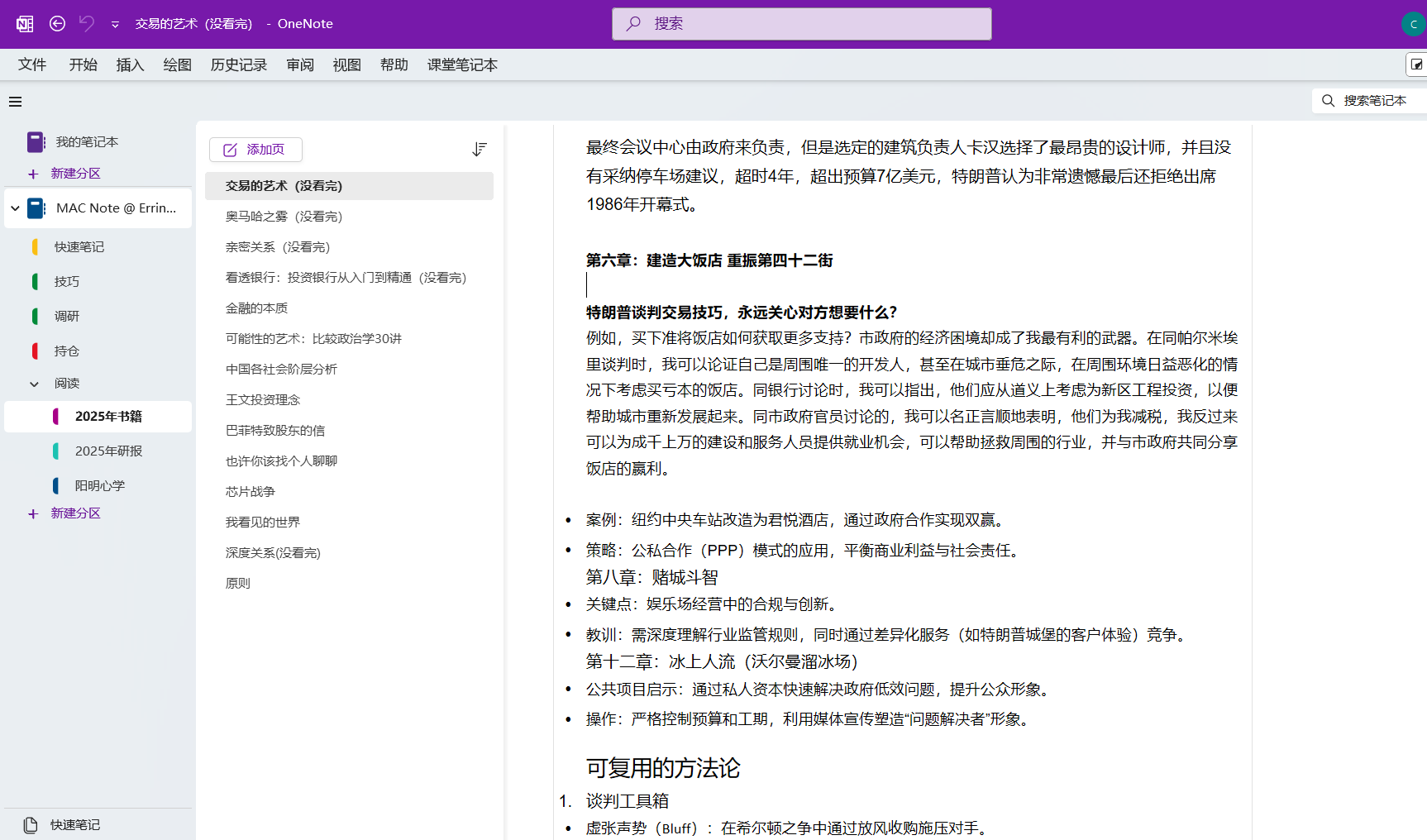This screenshot has width=1427, height=840.
Task: Open the 我的笔记本 notebook
Action: pyautogui.click(x=87, y=142)
